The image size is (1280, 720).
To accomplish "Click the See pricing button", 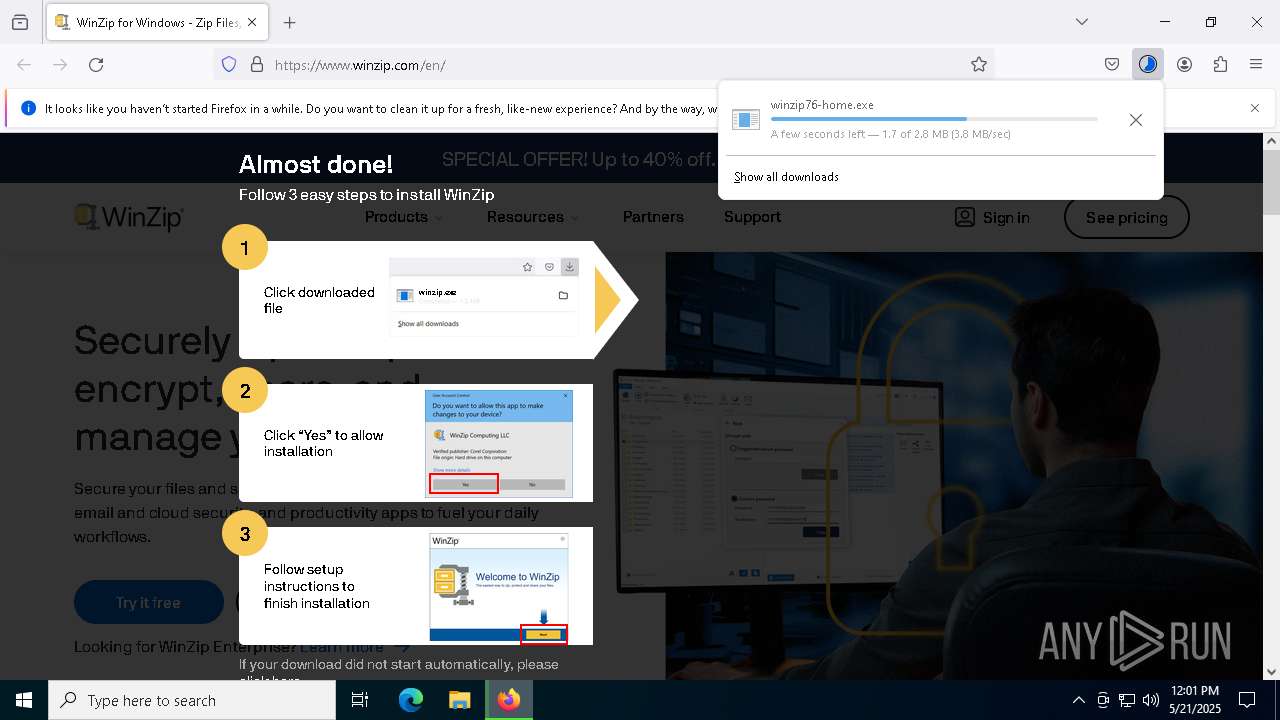I will coord(1126,217).
